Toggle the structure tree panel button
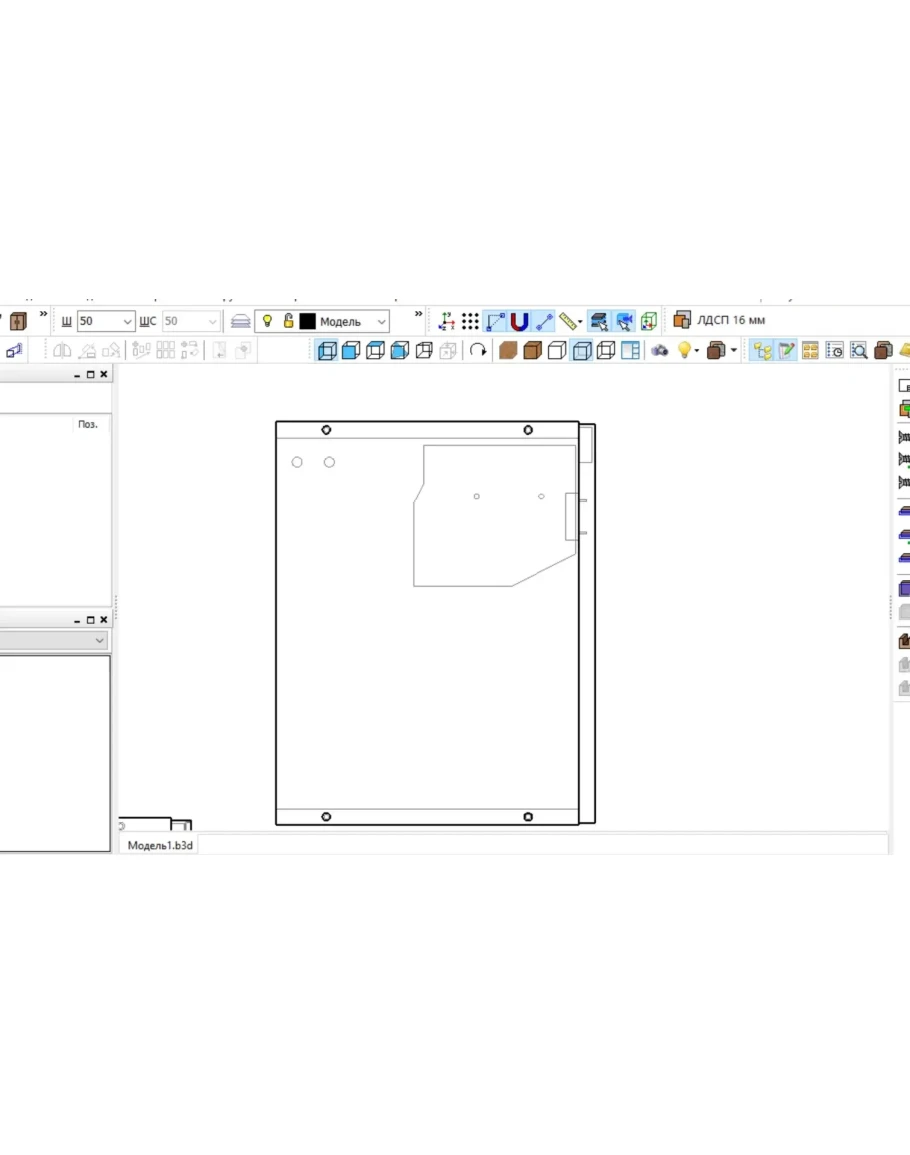Viewport: 910px width, 1155px height. [x=762, y=350]
